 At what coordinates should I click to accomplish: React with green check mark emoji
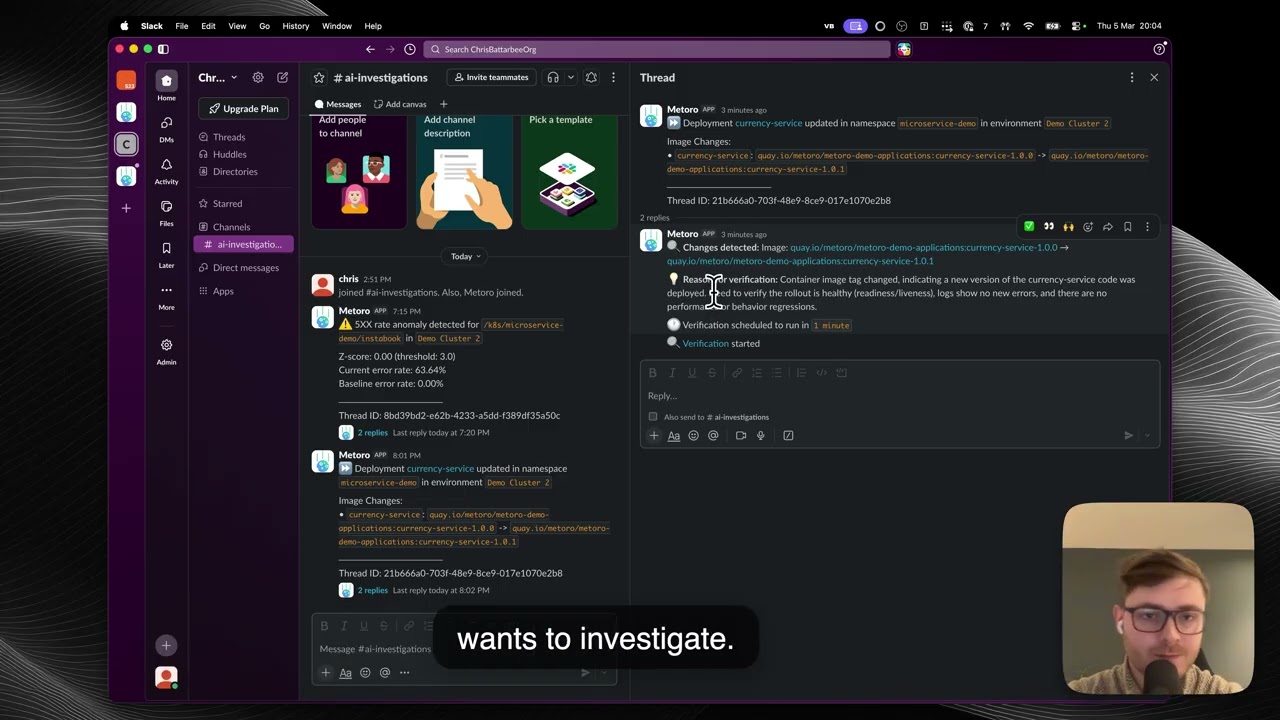coord(1029,227)
